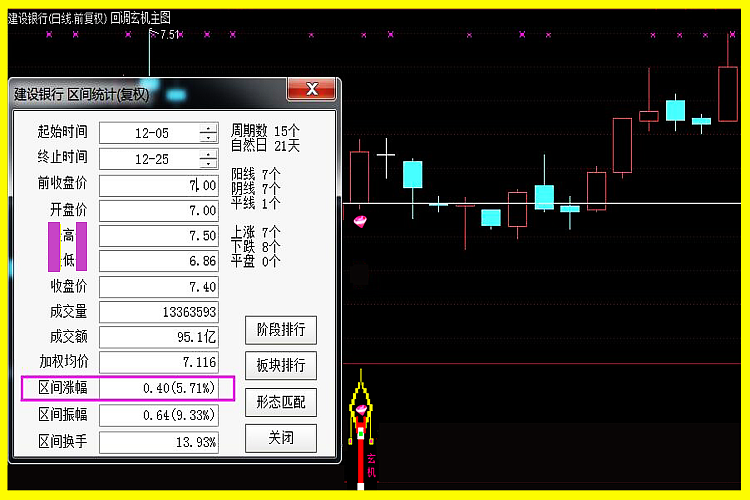Run 形态匹配 pattern matching
Image resolution: width=750 pixels, height=500 pixels.
[x=280, y=403]
